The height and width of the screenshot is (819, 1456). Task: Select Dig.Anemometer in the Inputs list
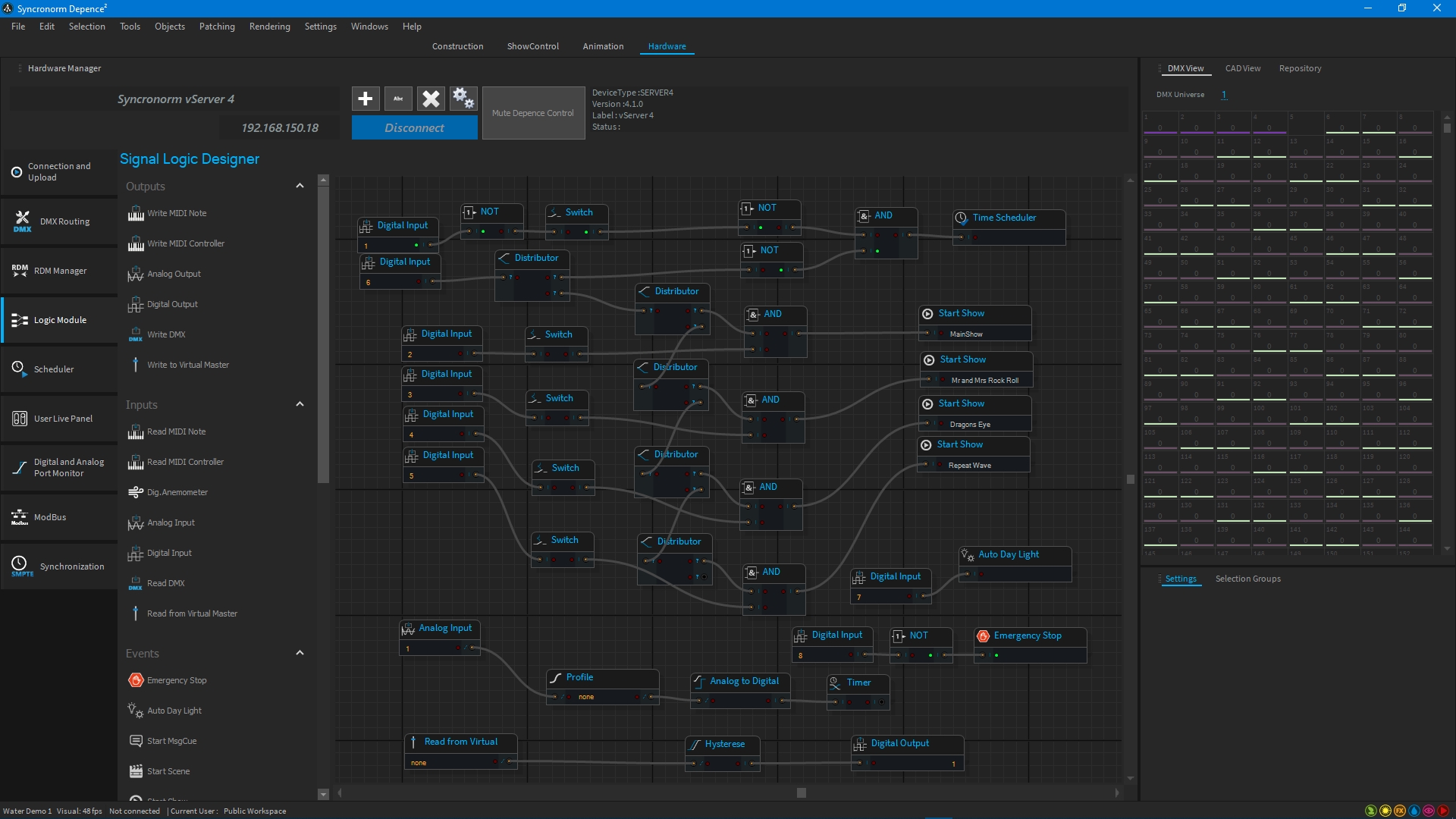point(177,492)
